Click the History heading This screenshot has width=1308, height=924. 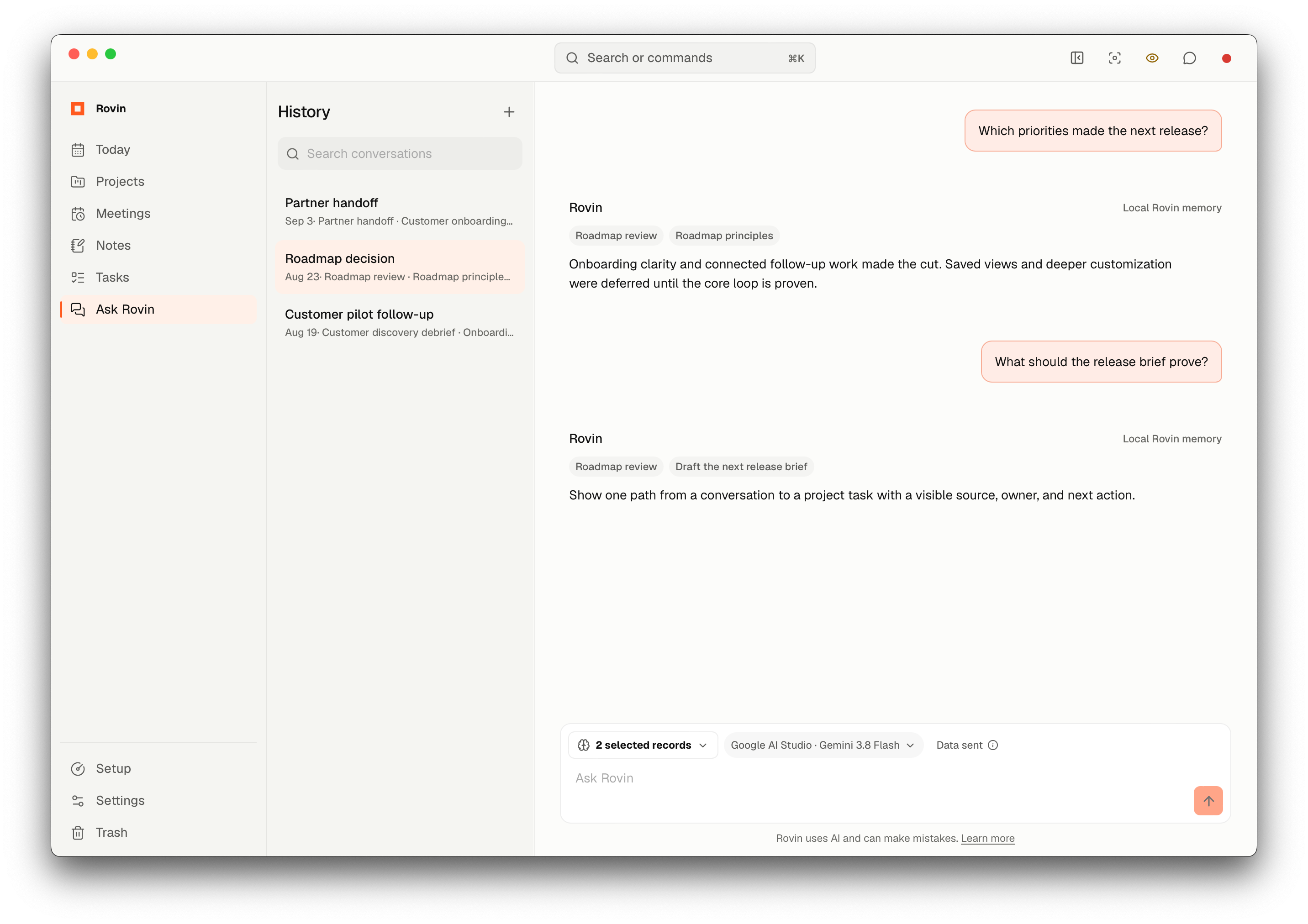[304, 112]
